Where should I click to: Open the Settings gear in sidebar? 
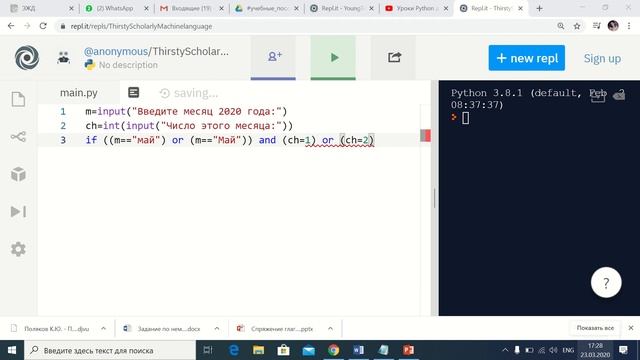tap(18, 249)
